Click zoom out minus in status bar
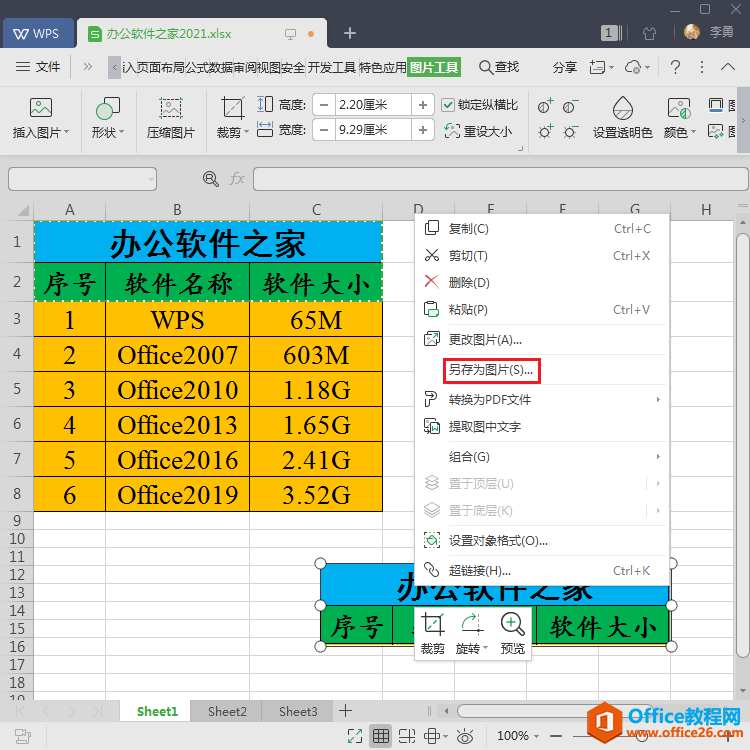 tap(555, 736)
